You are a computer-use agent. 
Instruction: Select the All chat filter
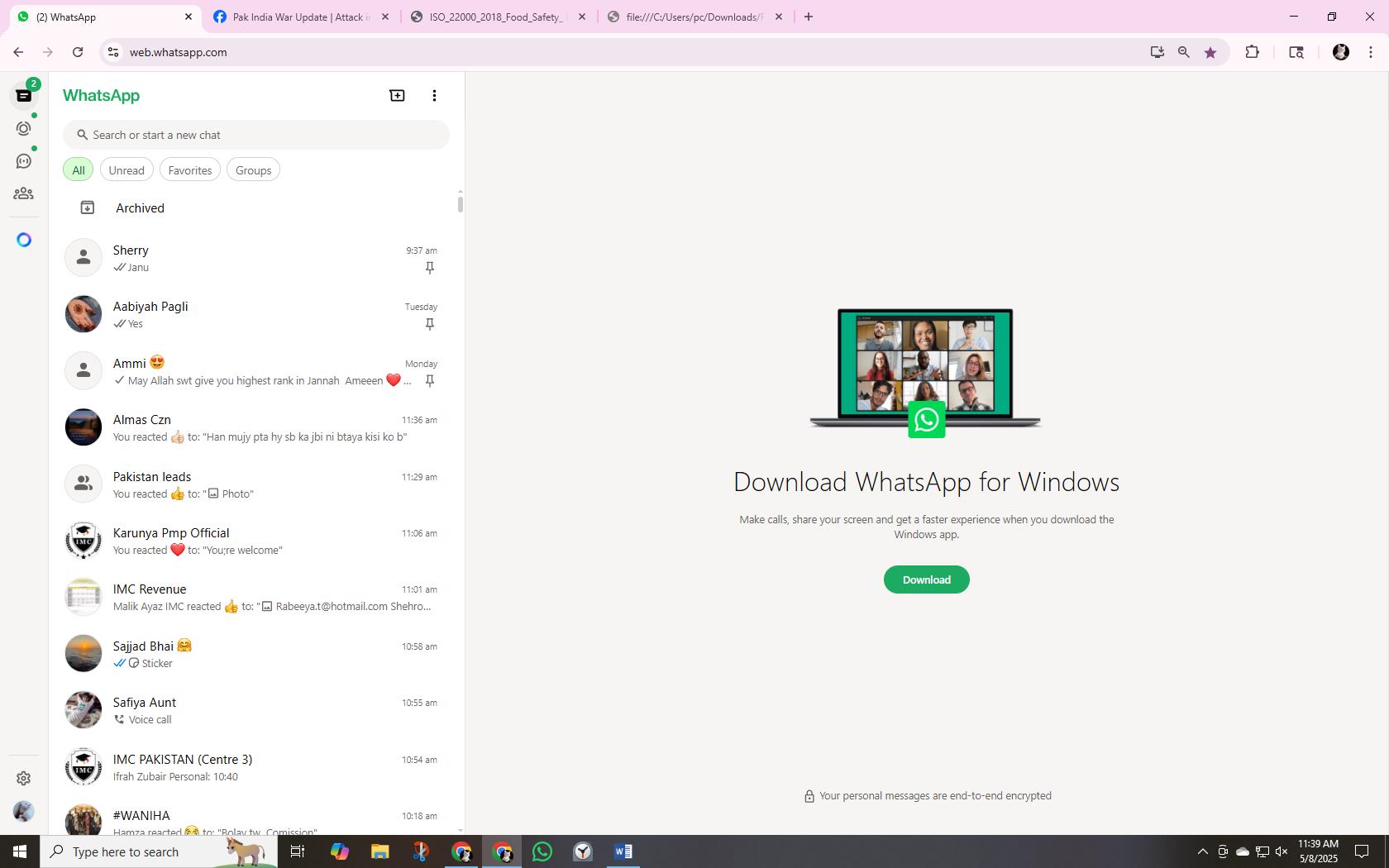coord(79,170)
